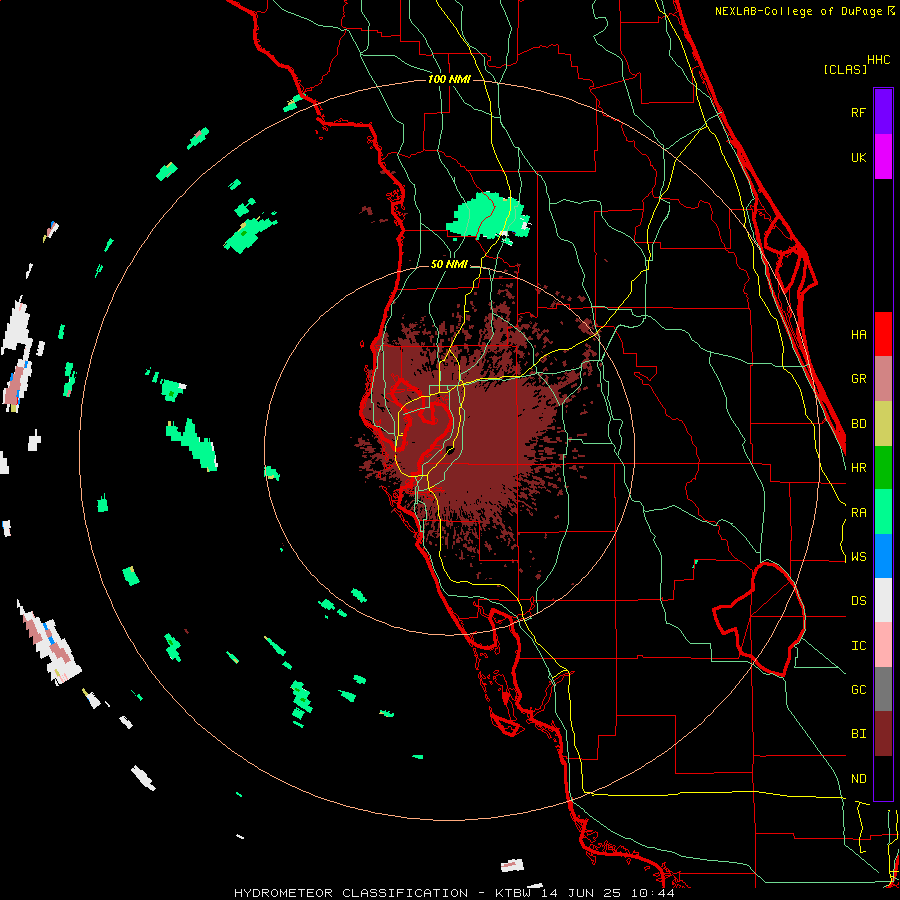900x900 pixels.
Task: Pick the dark green HR legend swatch
Action: [883, 468]
